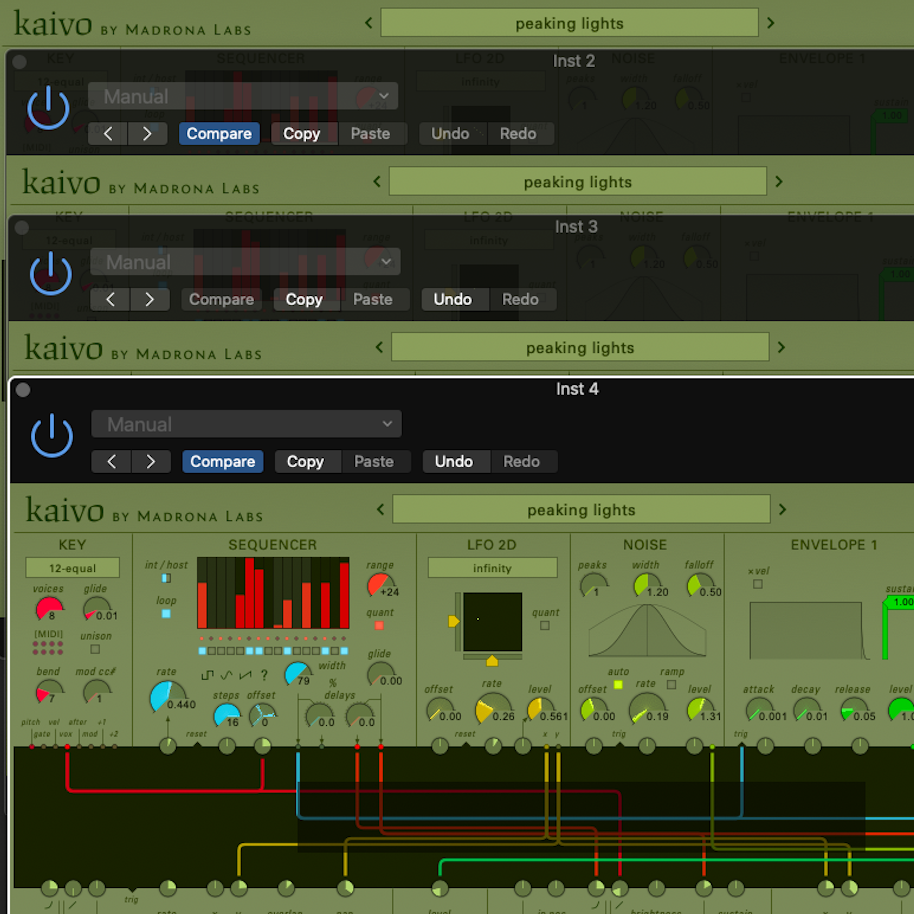Image resolution: width=914 pixels, height=914 pixels.
Task: Toggle the NOISE auto button
Action: click(618, 684)
